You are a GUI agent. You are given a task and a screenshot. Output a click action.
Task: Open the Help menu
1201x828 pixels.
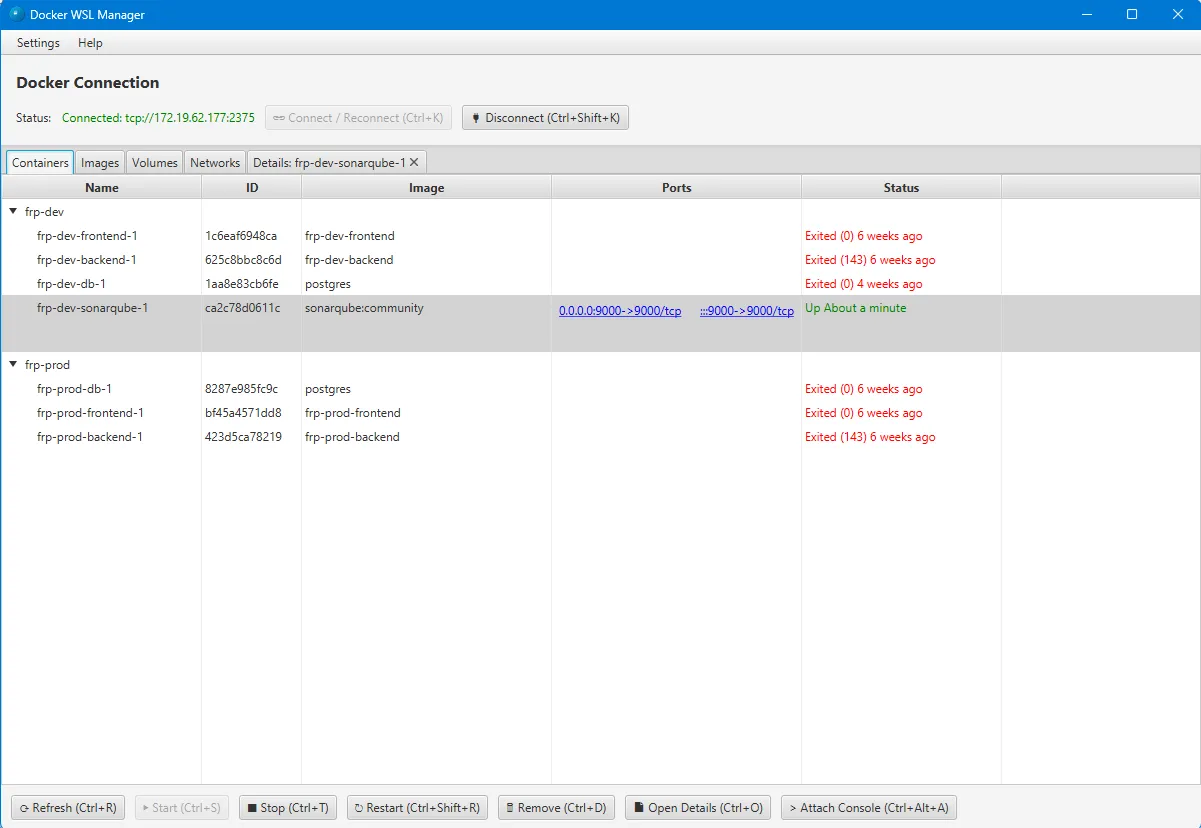tap(90, 43)
